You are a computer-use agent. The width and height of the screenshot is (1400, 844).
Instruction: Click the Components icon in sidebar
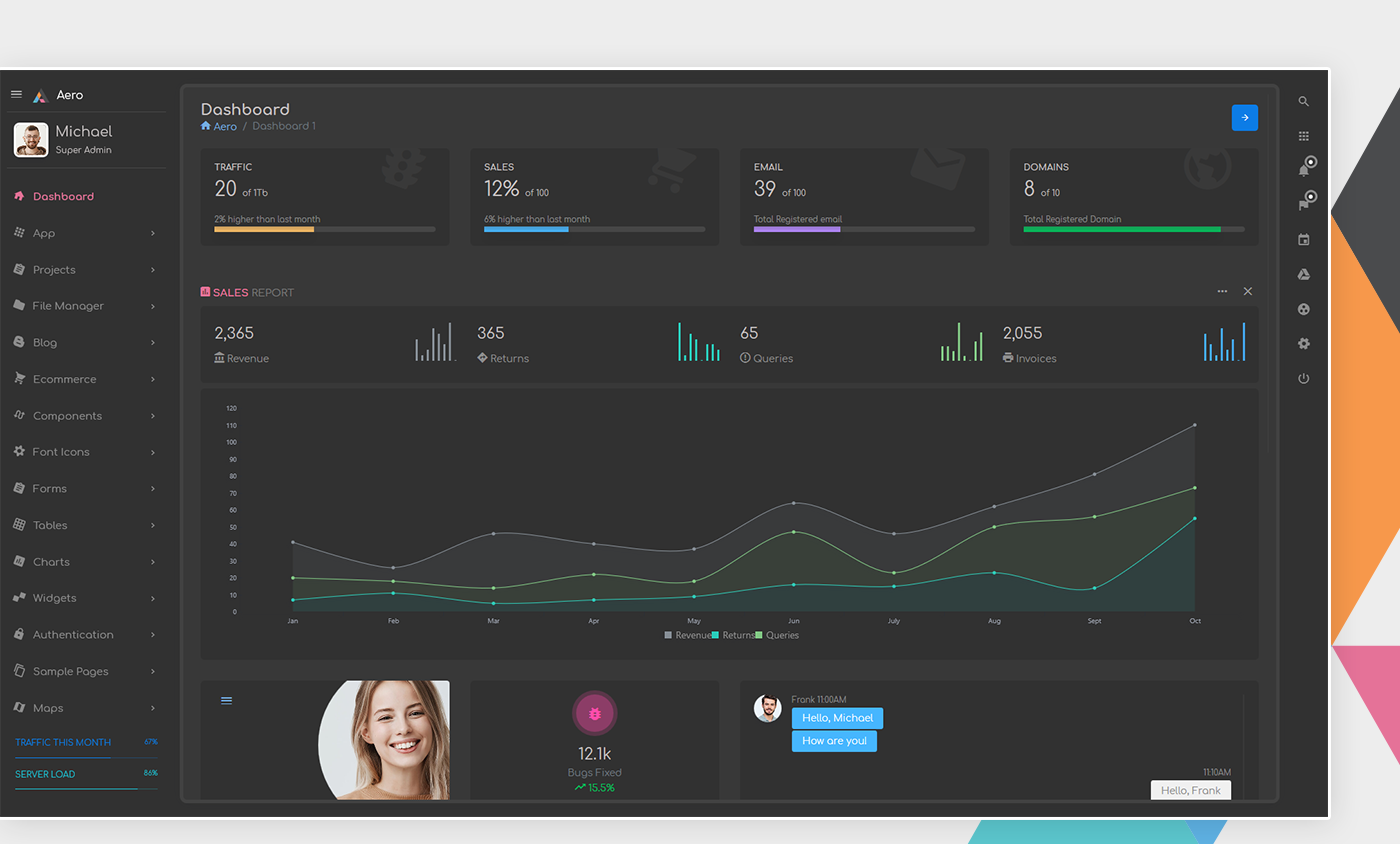coord(19,415)
